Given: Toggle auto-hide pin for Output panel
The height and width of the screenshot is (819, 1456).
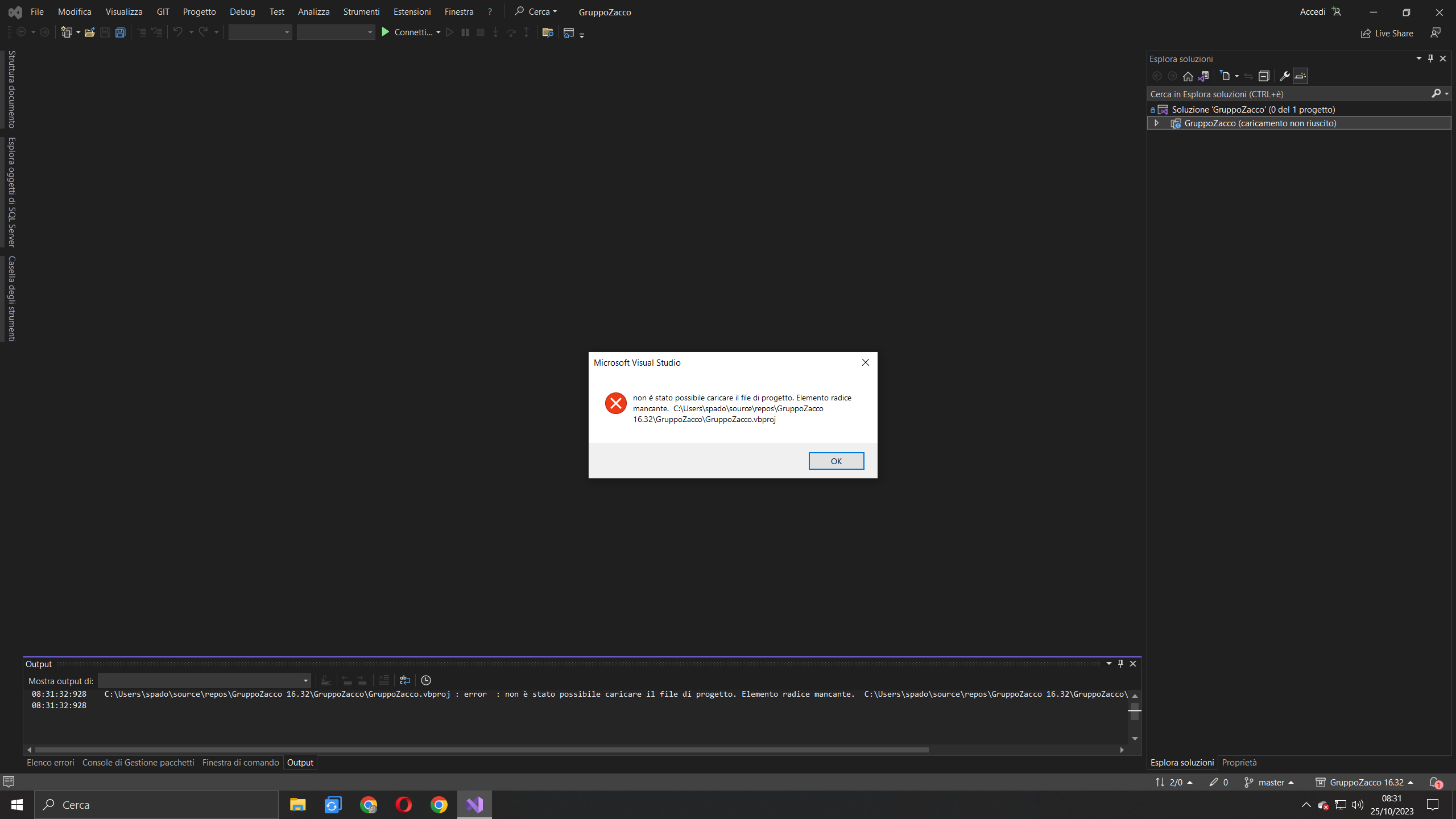Looking at the screenshot, I should [x=1120, y=664].
